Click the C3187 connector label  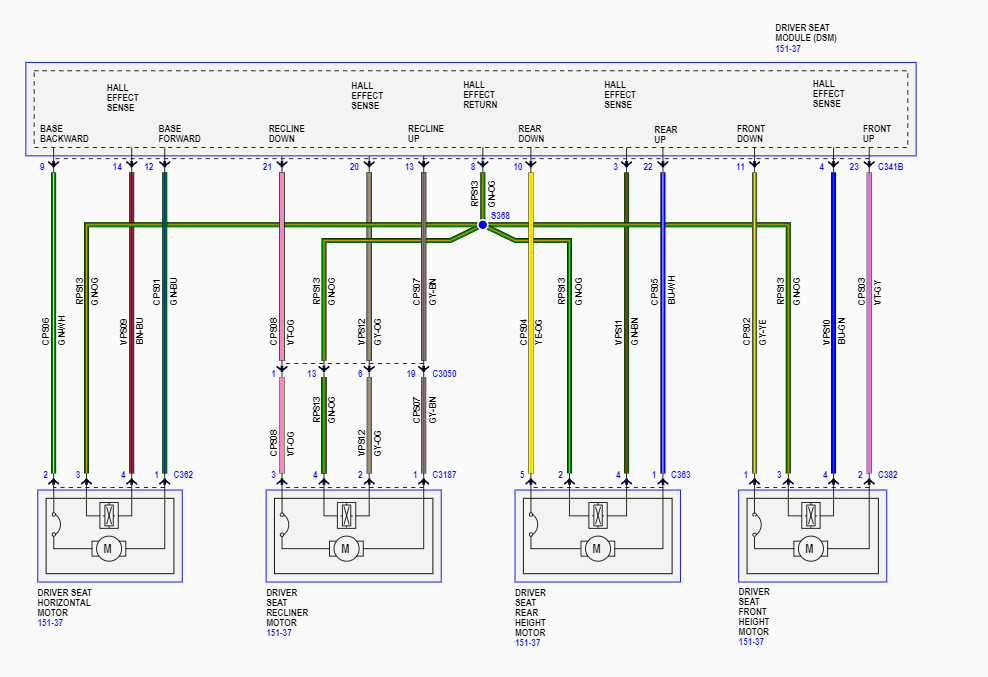[x=443, y=474]
